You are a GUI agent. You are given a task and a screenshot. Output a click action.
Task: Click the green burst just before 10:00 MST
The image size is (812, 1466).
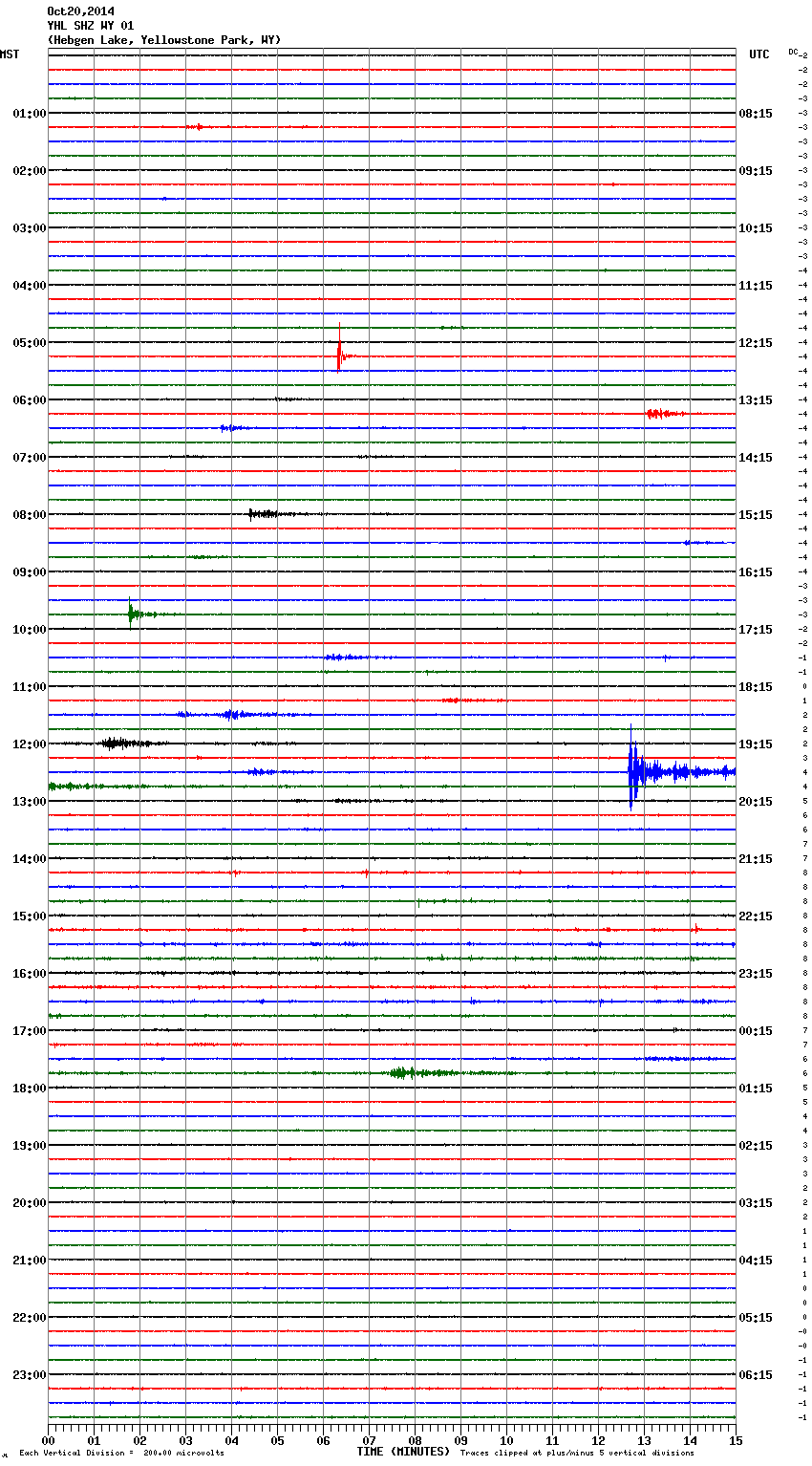coord(132,614)
